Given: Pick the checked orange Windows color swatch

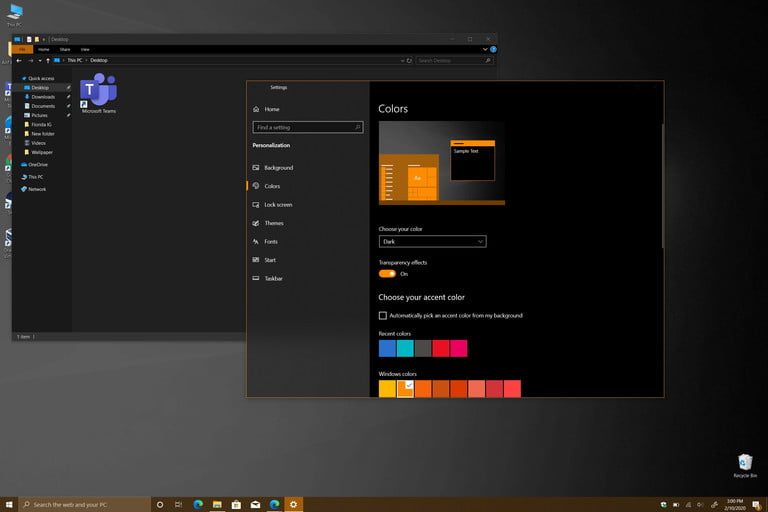Looking at the screenshot, I should [x=405, y=389].
